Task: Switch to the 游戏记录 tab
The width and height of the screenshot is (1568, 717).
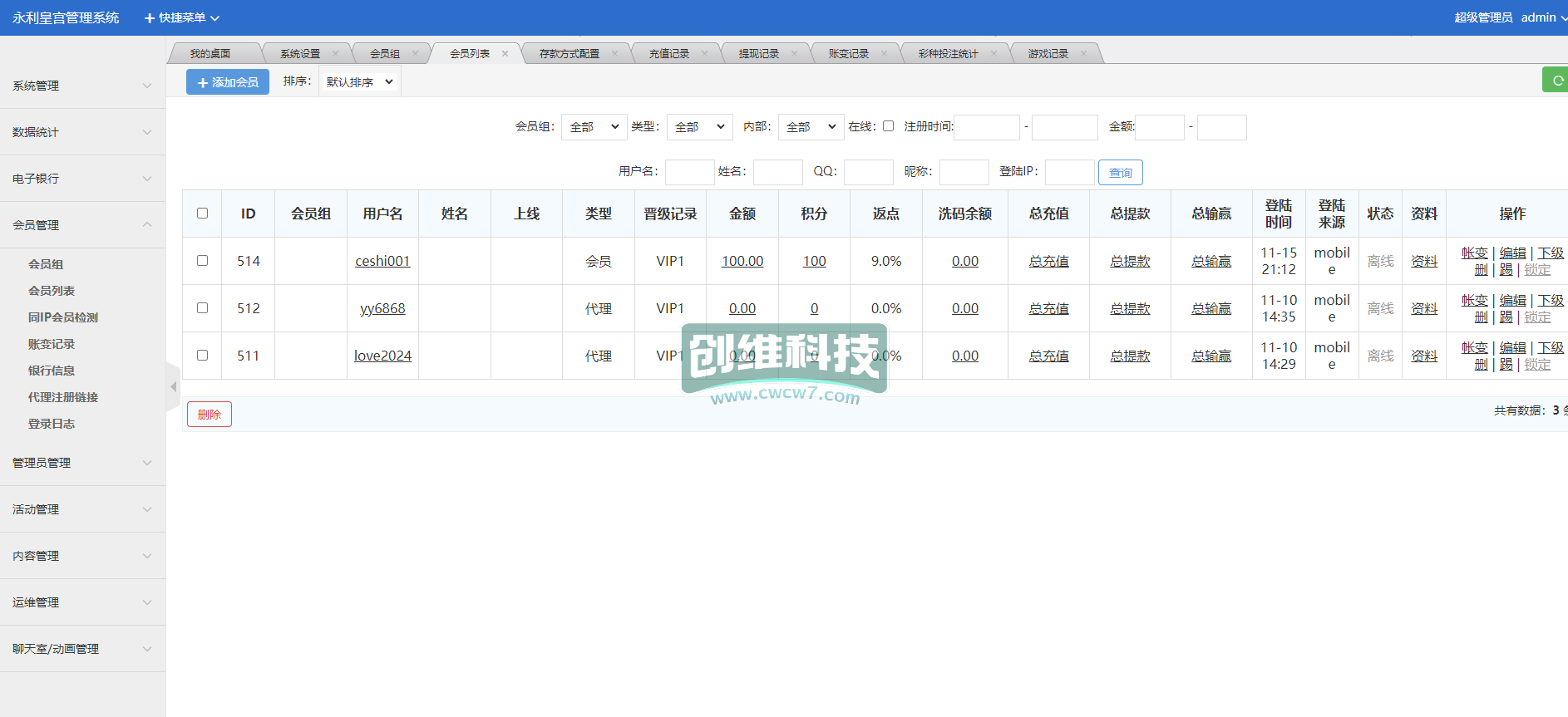Action: [x=1048, y=53]
